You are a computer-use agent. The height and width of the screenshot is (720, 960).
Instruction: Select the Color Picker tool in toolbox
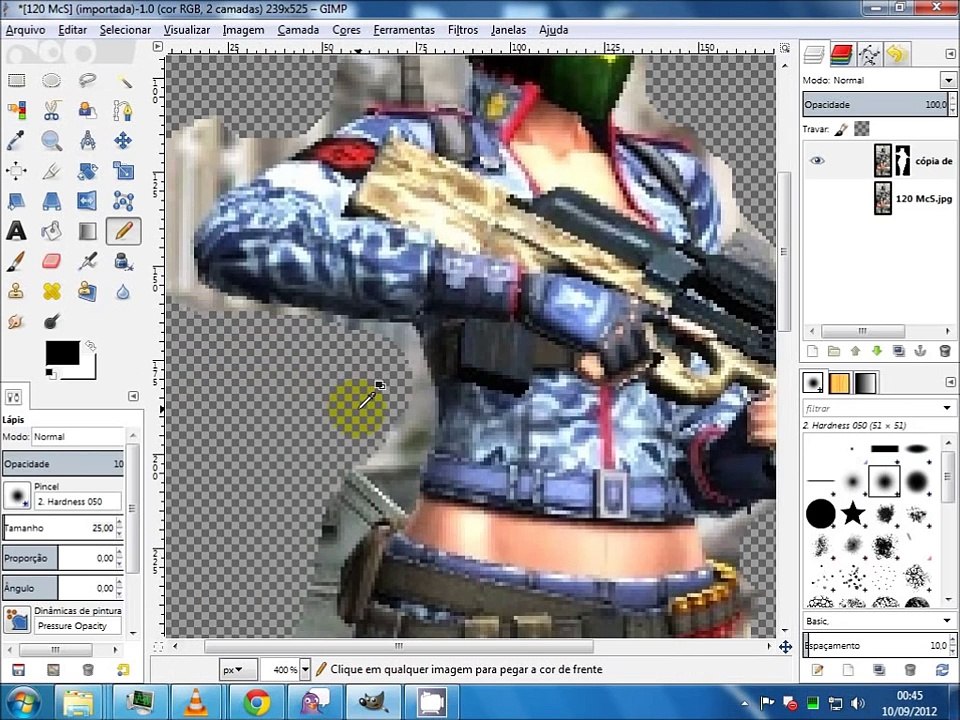point(17,140)
